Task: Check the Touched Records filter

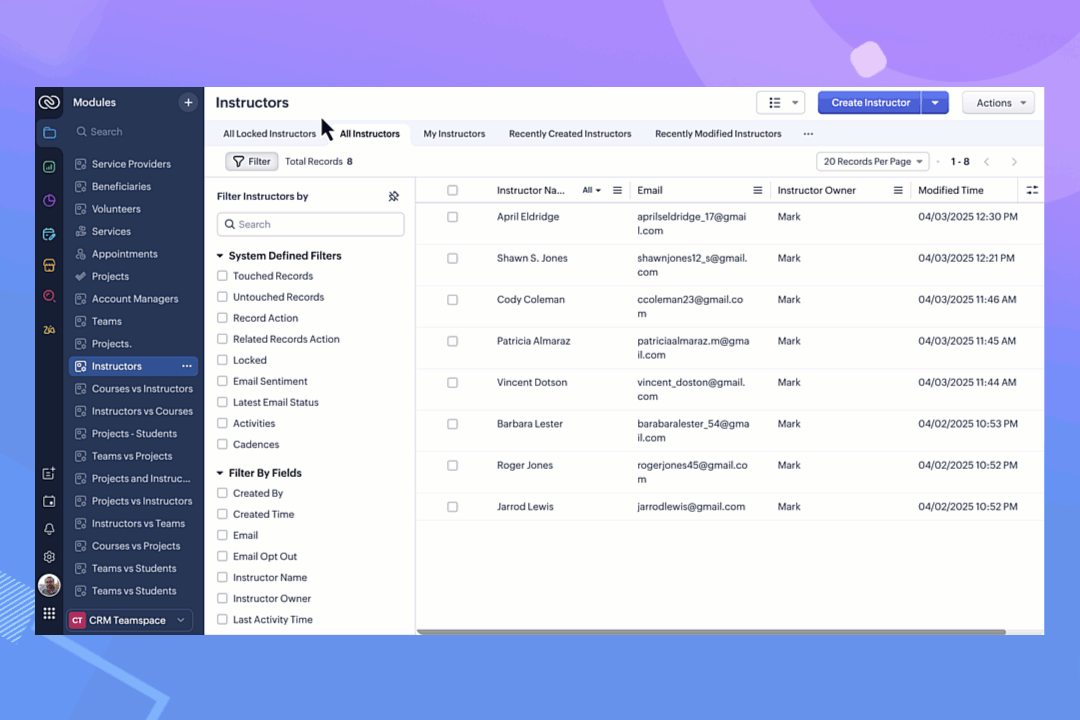Action: (223, 276)
